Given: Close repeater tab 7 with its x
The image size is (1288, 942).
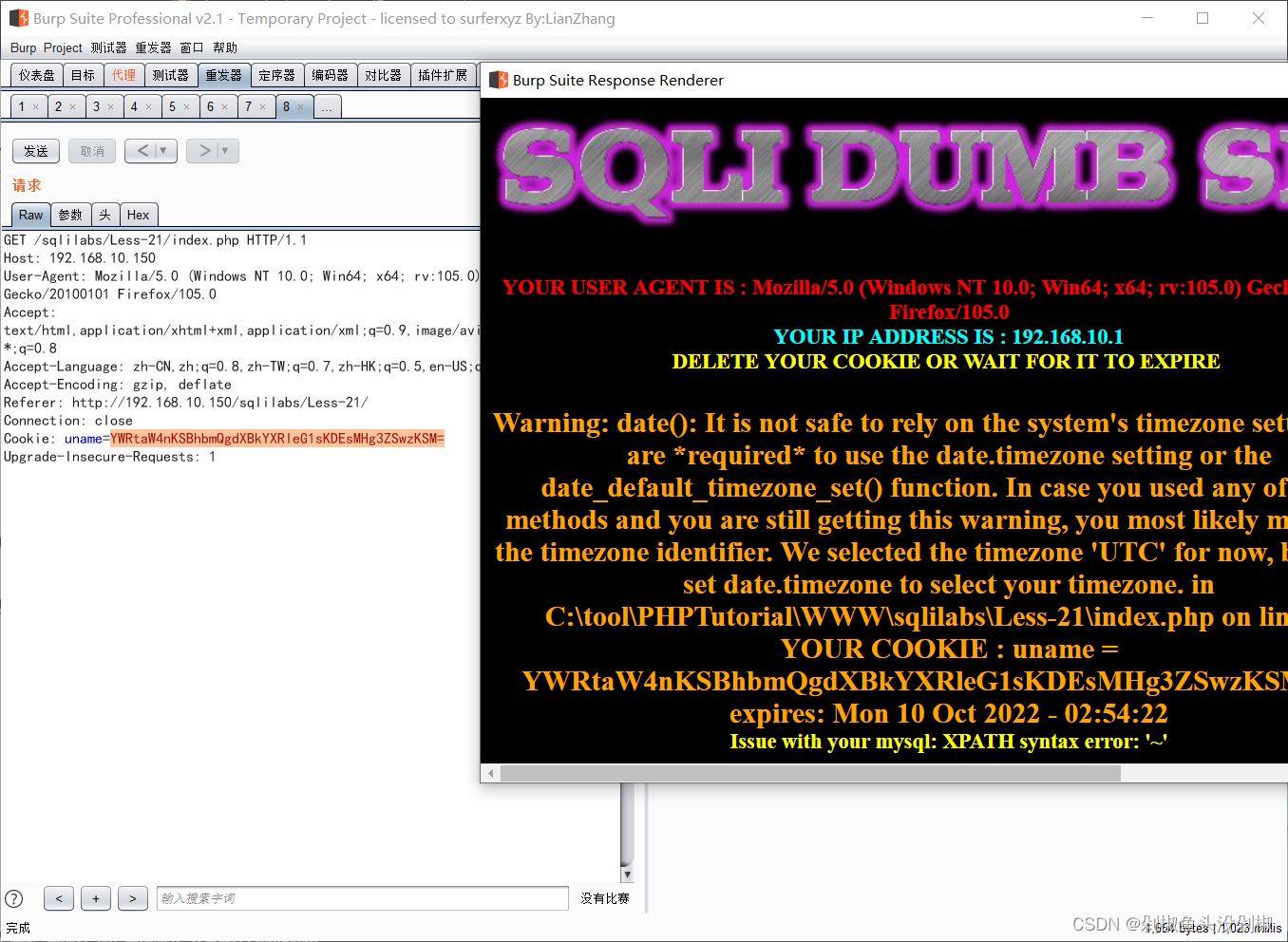Looking at the screenshot, I should click(262, 107).
